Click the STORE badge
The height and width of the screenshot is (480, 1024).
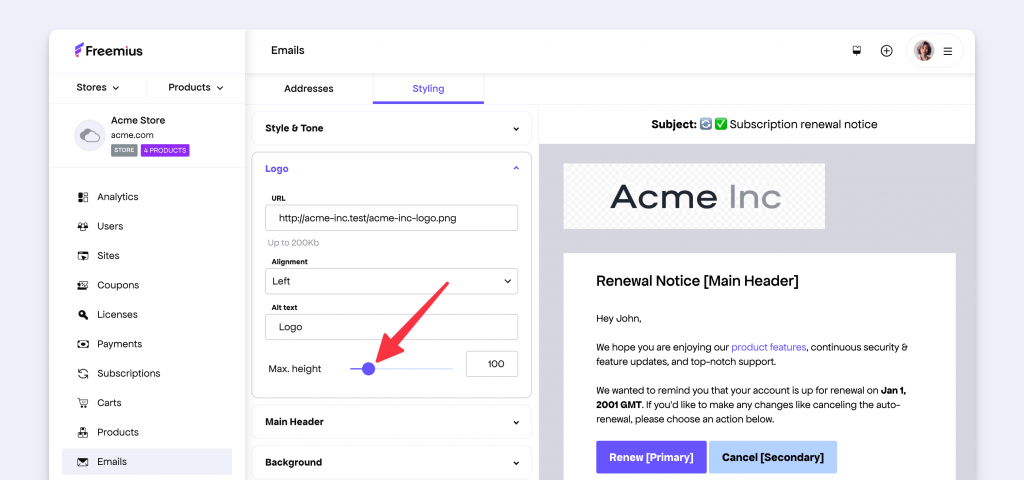tap(124, 150)
